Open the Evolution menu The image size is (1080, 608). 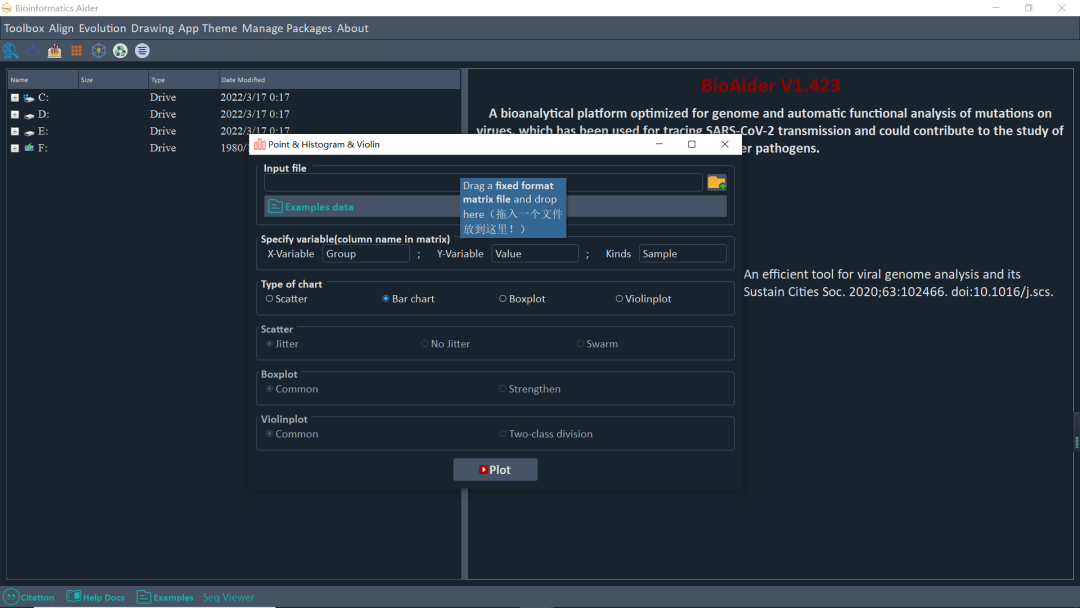102,28
